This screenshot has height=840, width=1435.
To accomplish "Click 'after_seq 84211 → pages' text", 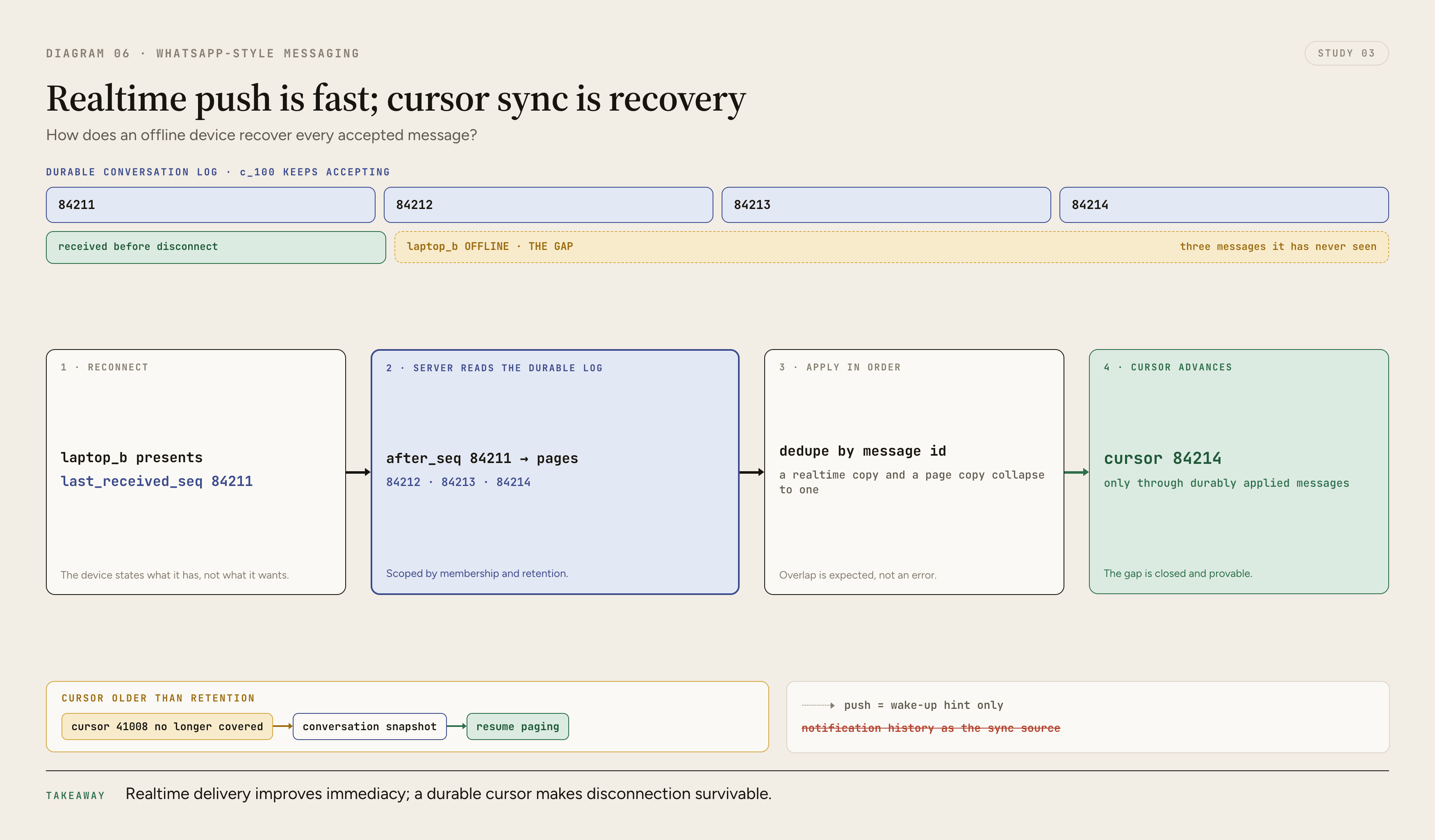I will click(482, 459).
